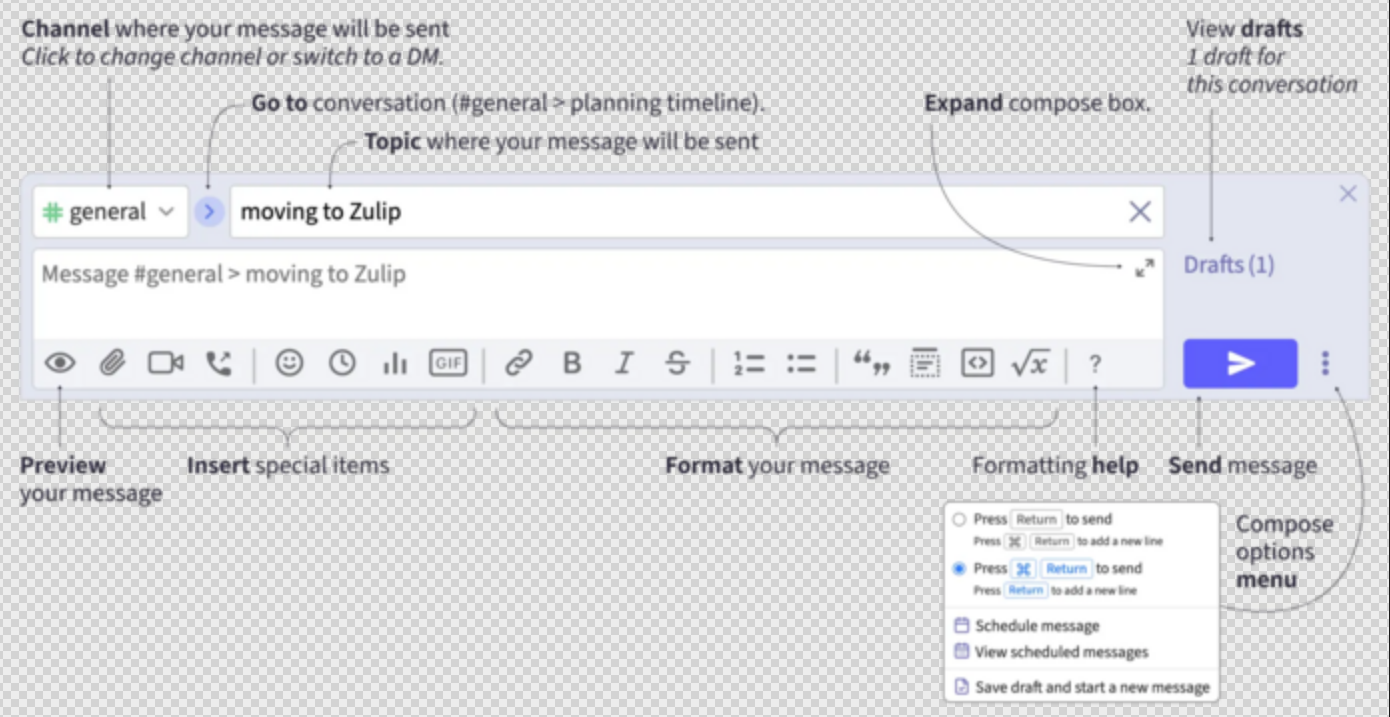
Task: Apply bold formatting
Action: (x=572, y=363)
